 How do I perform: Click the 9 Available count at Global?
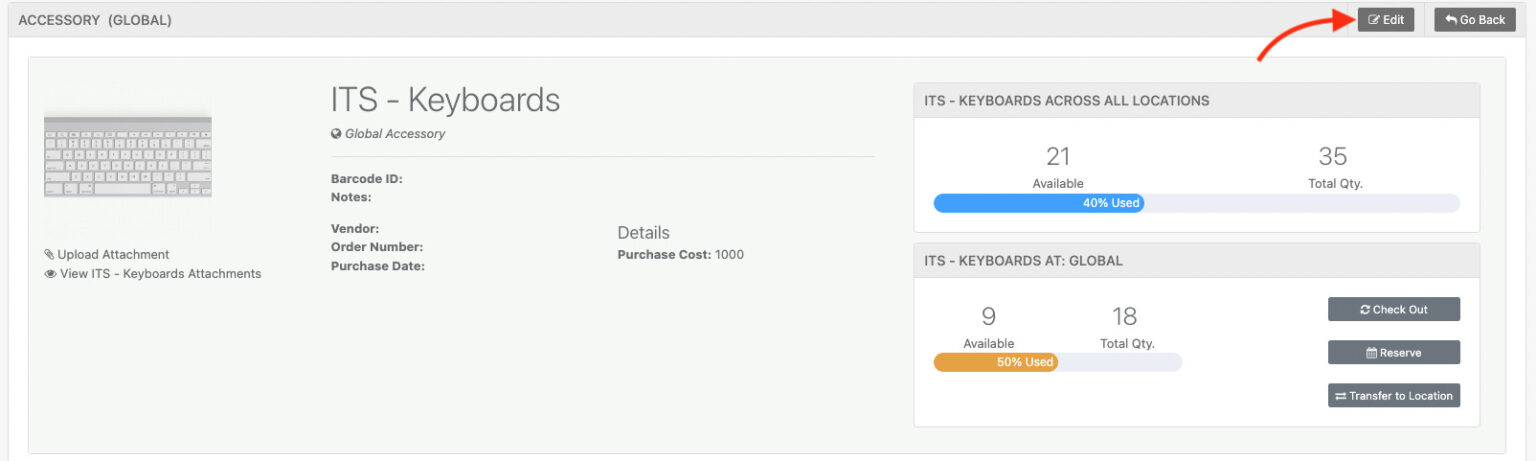pos(988,317)
